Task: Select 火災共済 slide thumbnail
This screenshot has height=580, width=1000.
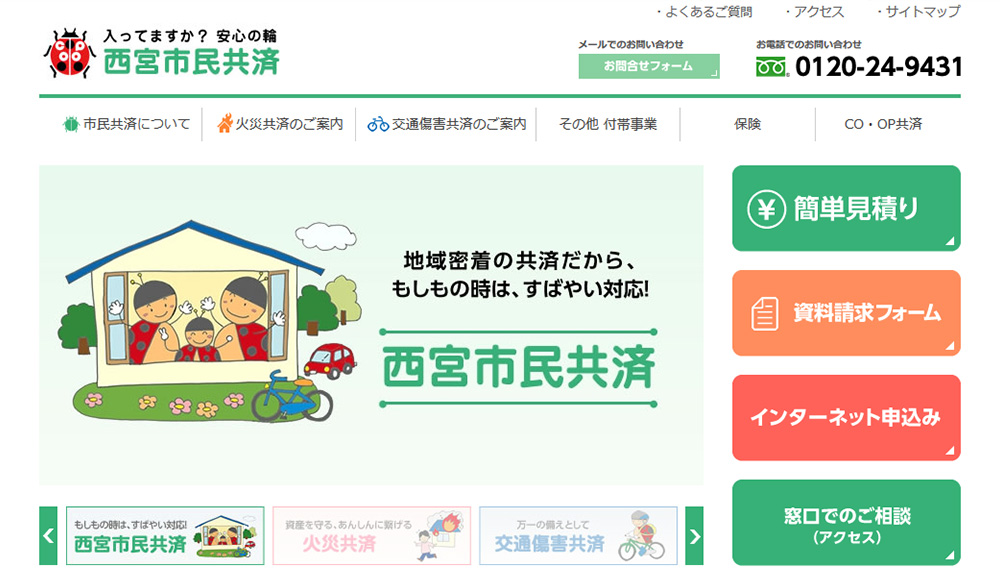Action: click(372, 536)
